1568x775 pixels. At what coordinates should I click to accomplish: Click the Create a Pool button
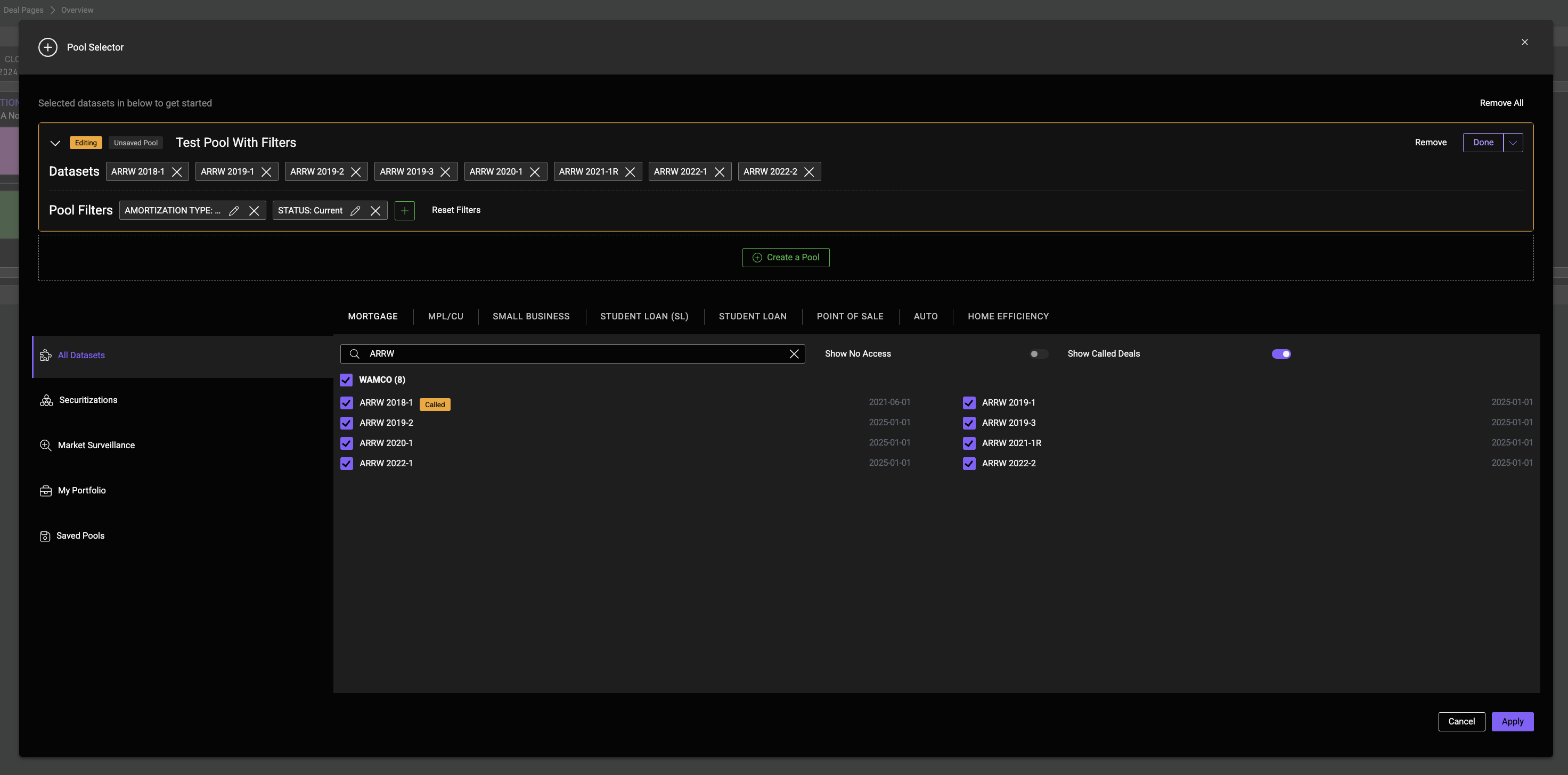click(785, 257)
